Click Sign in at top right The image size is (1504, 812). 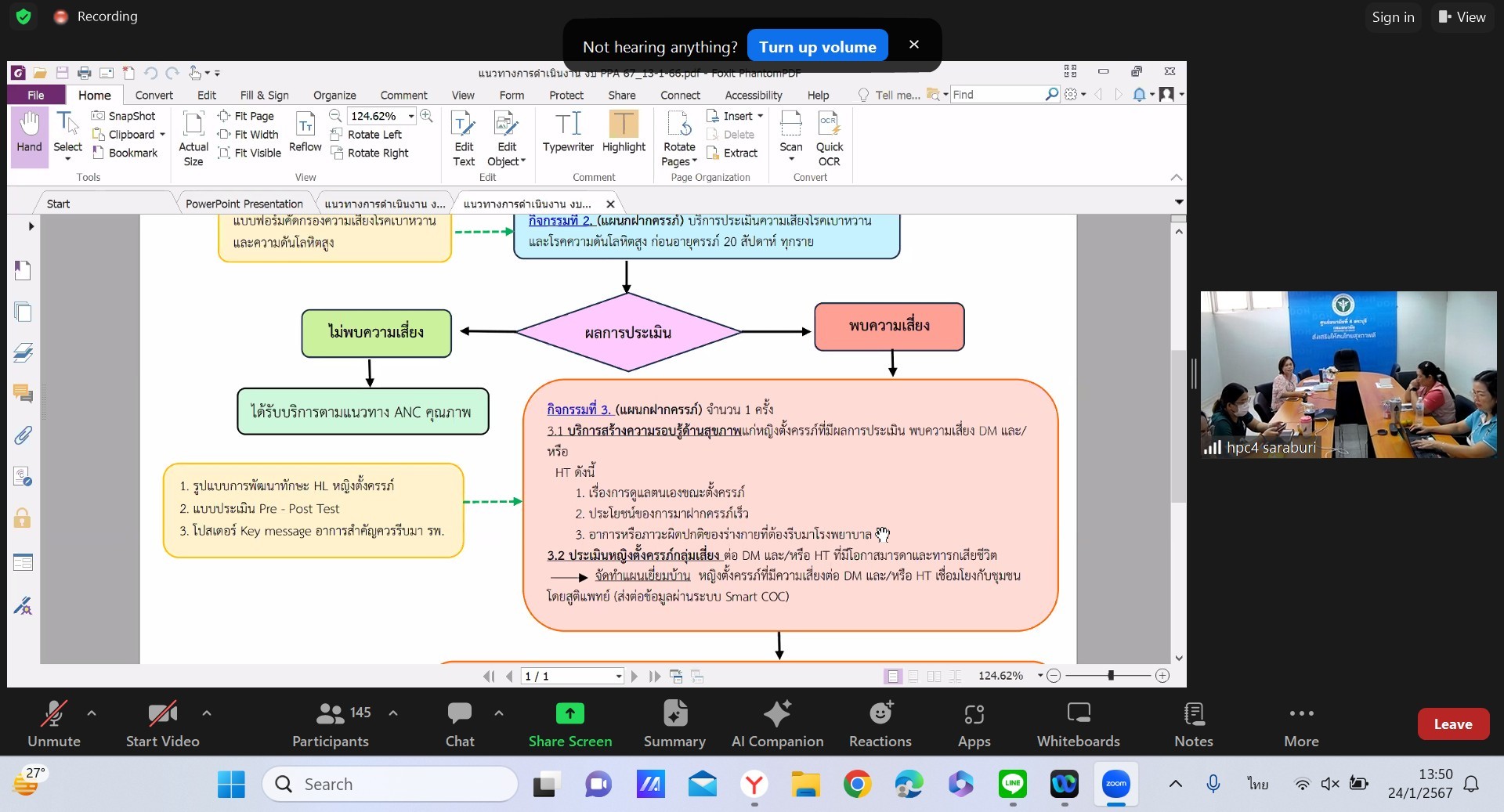click(1393, 16)
